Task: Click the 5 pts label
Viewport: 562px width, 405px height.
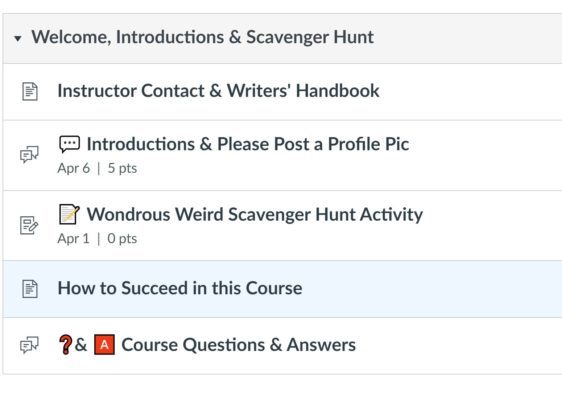Action: click(x=122, y=168)
